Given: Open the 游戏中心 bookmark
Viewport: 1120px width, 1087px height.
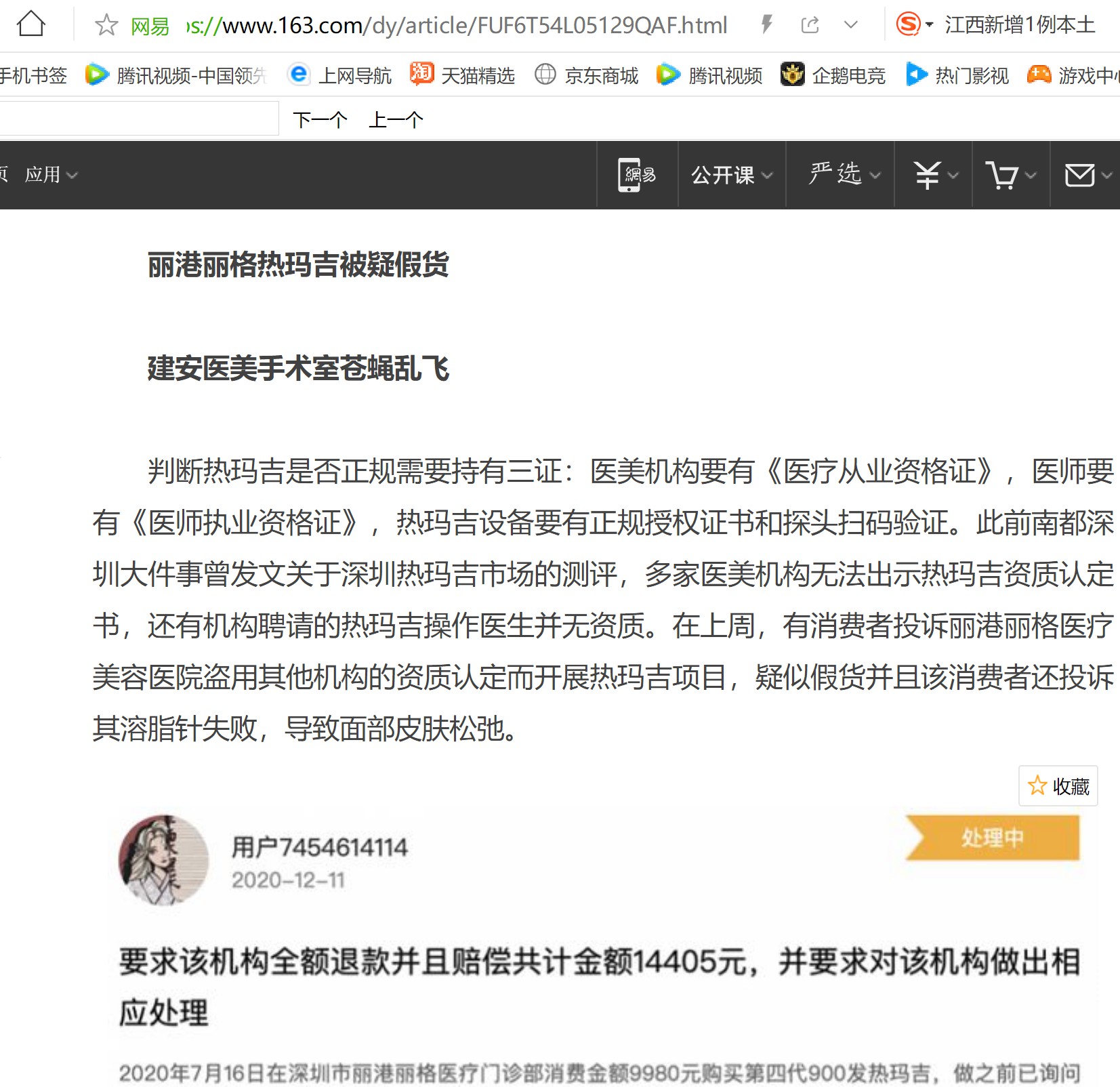Looking at the screenshot, I should tap(1074, 75).
